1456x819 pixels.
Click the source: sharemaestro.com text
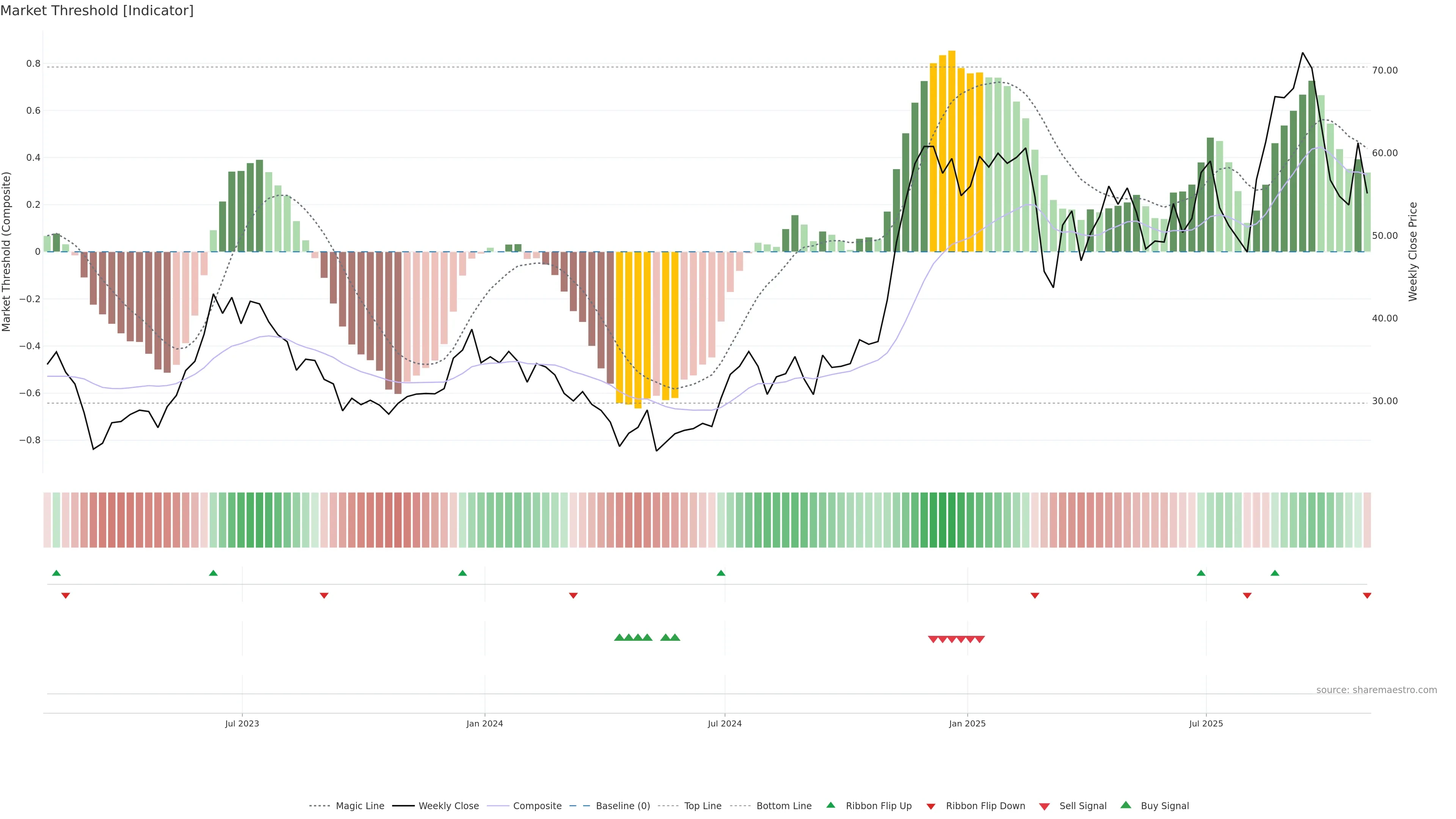click(1376, 690)
